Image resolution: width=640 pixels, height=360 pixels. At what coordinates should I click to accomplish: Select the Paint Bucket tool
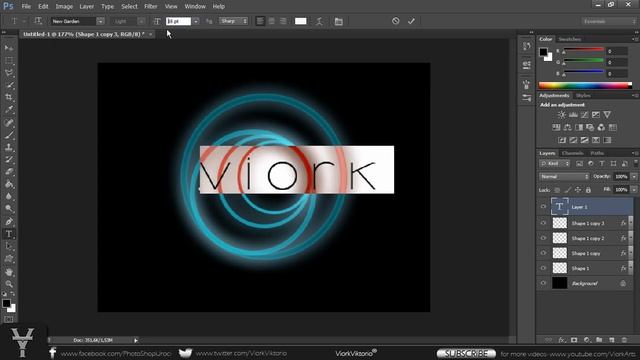click(x=9, y=184)
